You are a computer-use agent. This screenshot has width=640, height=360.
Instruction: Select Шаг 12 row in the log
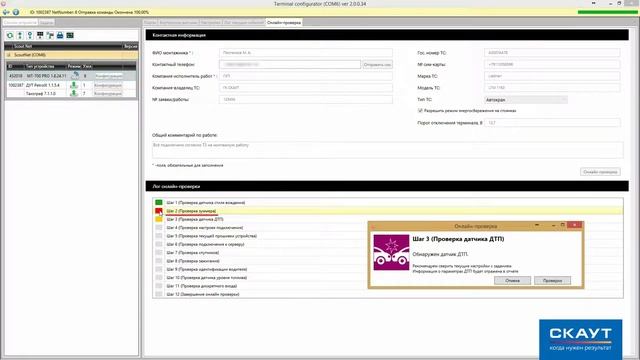pos(388,294)
